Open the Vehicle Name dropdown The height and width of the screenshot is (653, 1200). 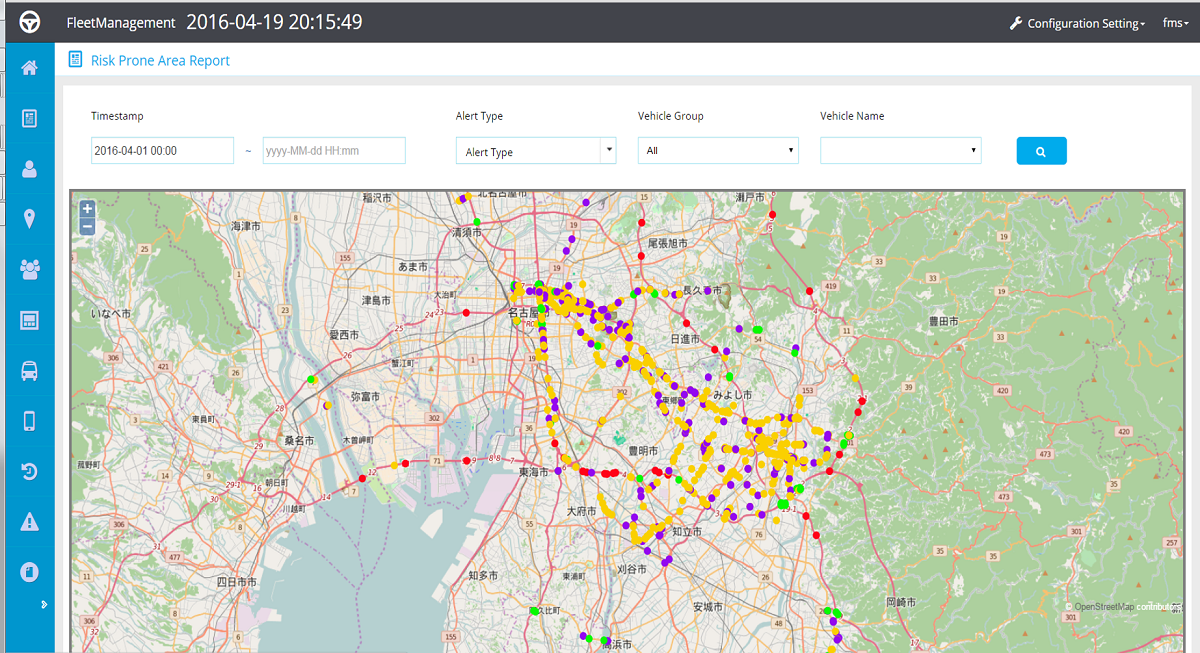(901, 150)
